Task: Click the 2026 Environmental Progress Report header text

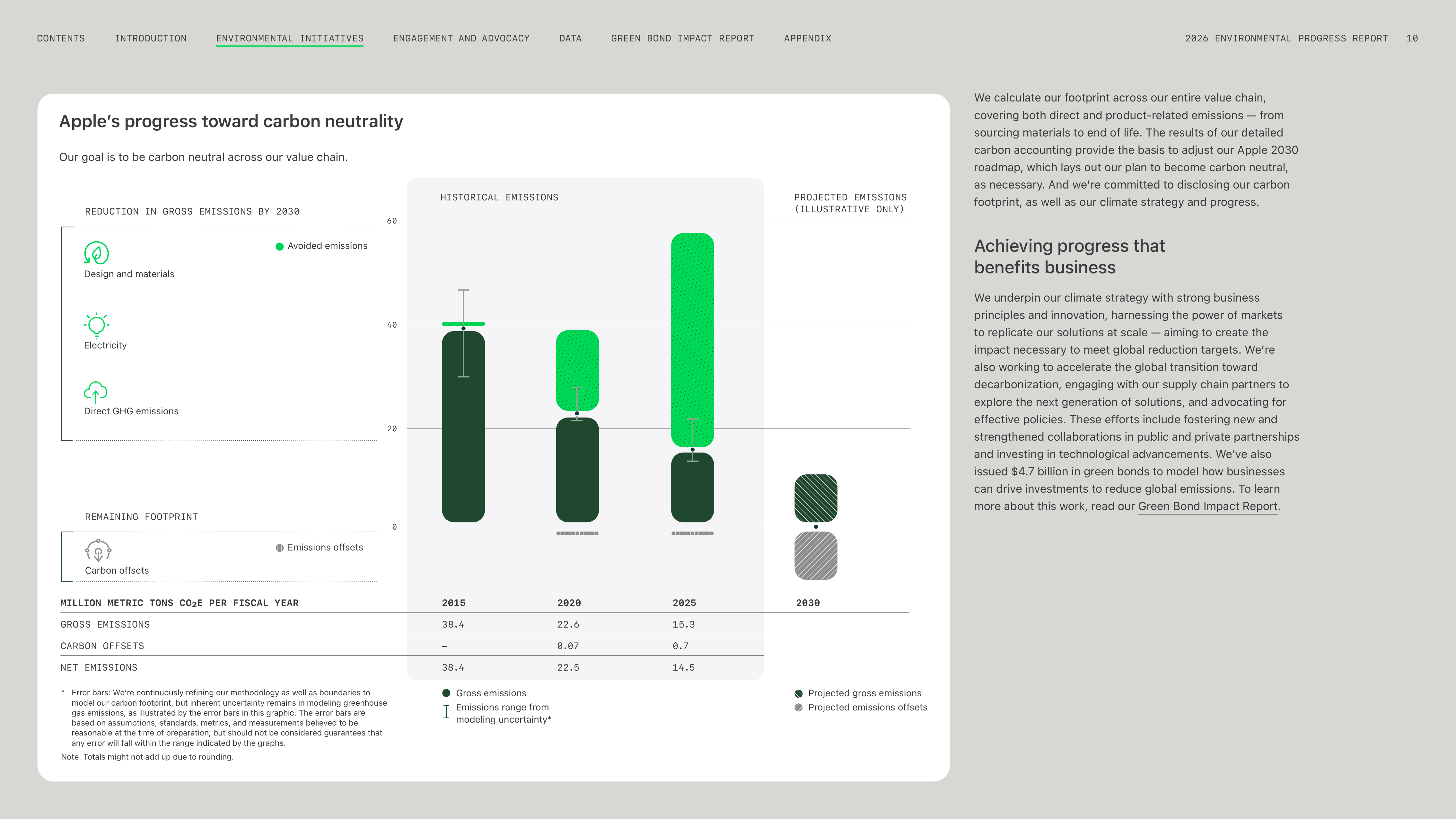Action: [1286, 39]
